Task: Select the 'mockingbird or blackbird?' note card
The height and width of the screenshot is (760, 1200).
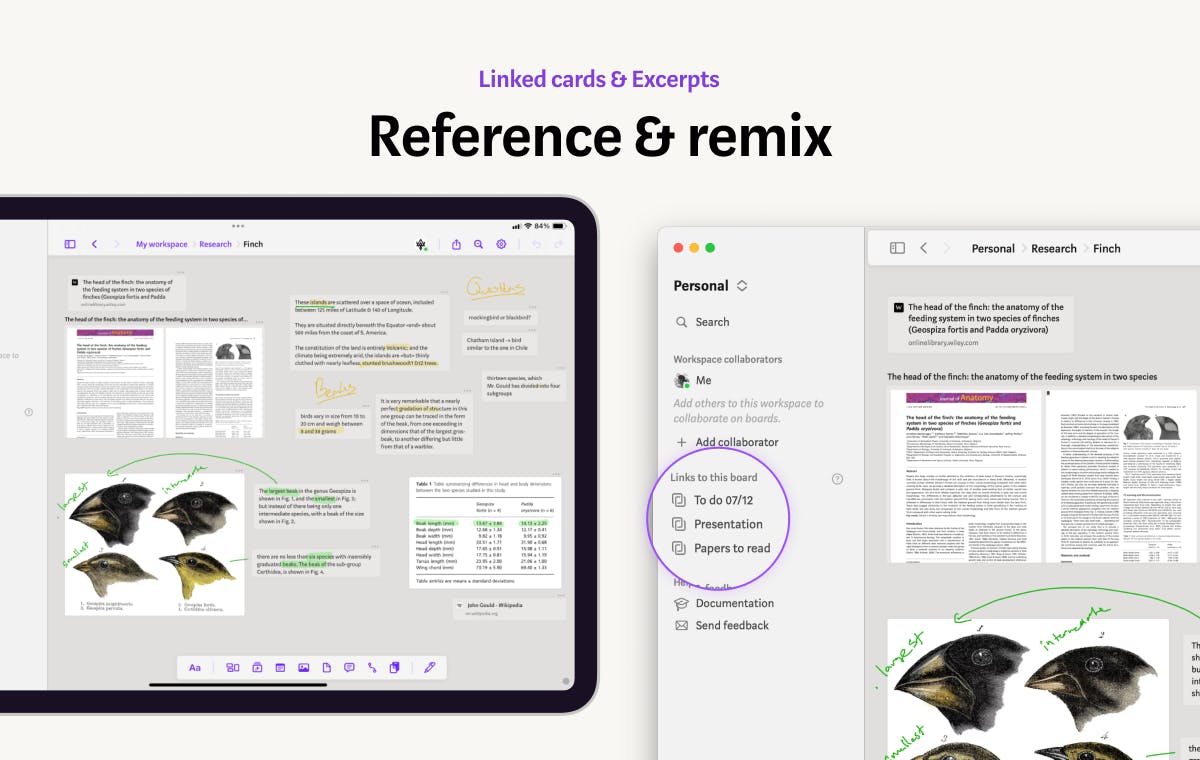Action: click(x=502, y=318)
